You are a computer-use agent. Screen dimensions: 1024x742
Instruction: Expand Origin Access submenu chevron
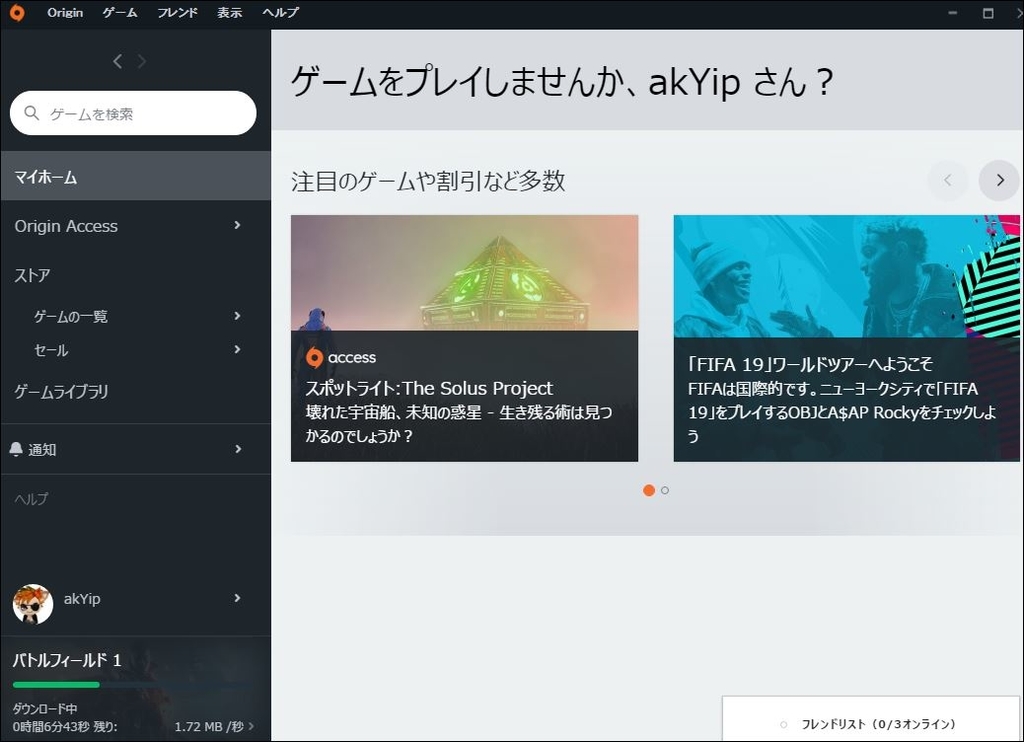[237, 225]
